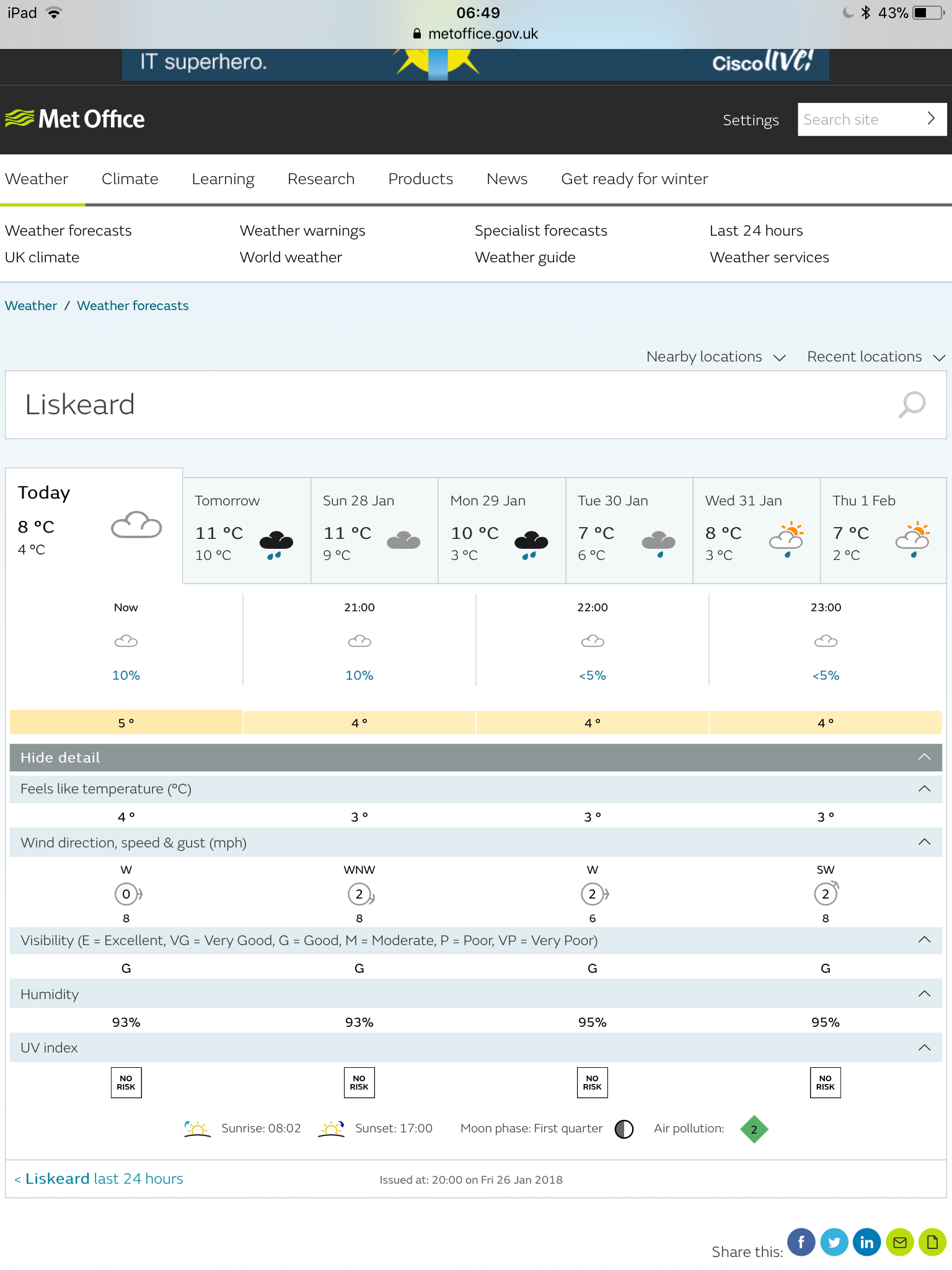Collapse the Humidity row
Screen dimensions: 952x1270
pos(924,994)
